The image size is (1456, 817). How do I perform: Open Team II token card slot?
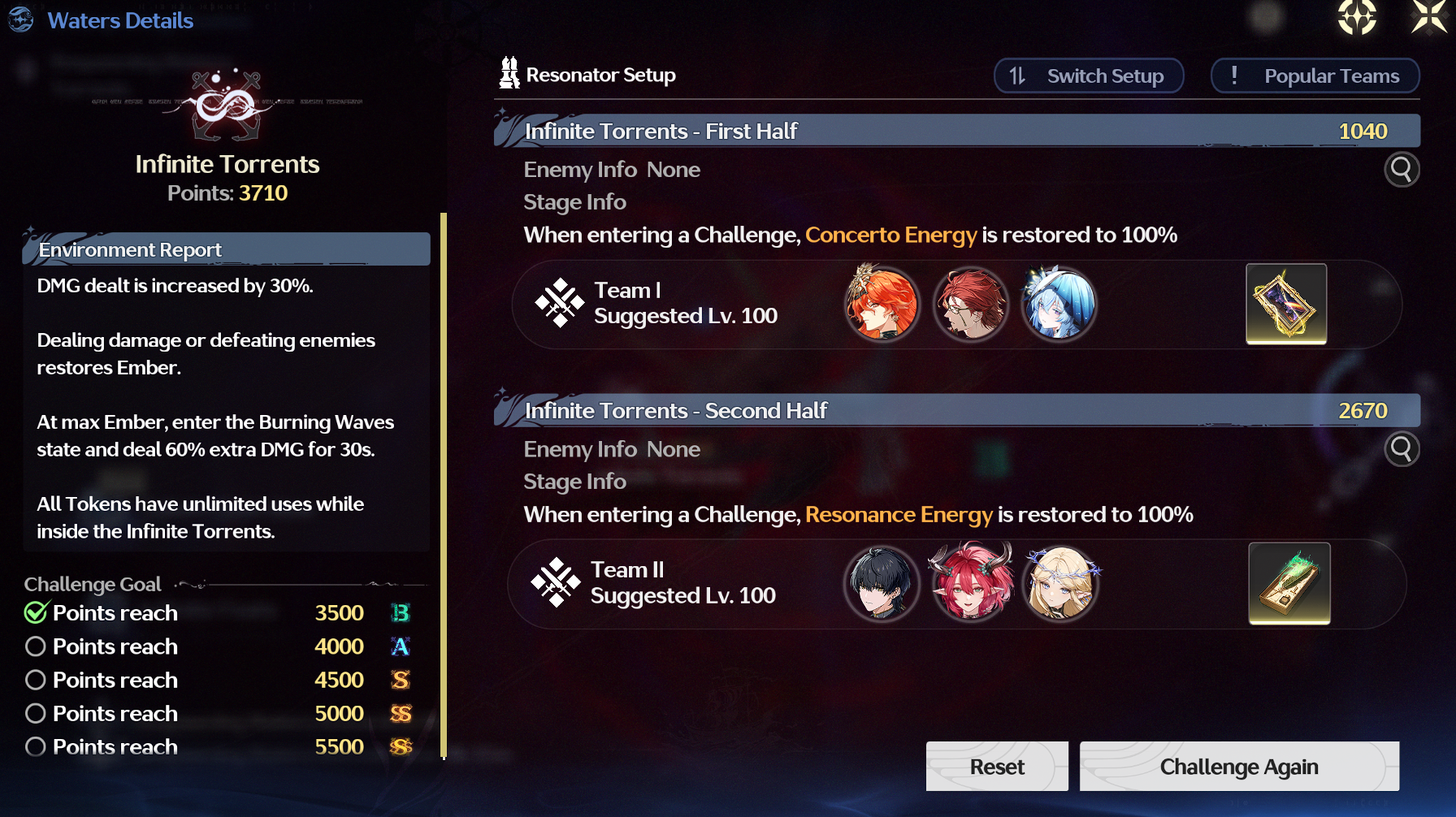click(x=1289, y=583)
